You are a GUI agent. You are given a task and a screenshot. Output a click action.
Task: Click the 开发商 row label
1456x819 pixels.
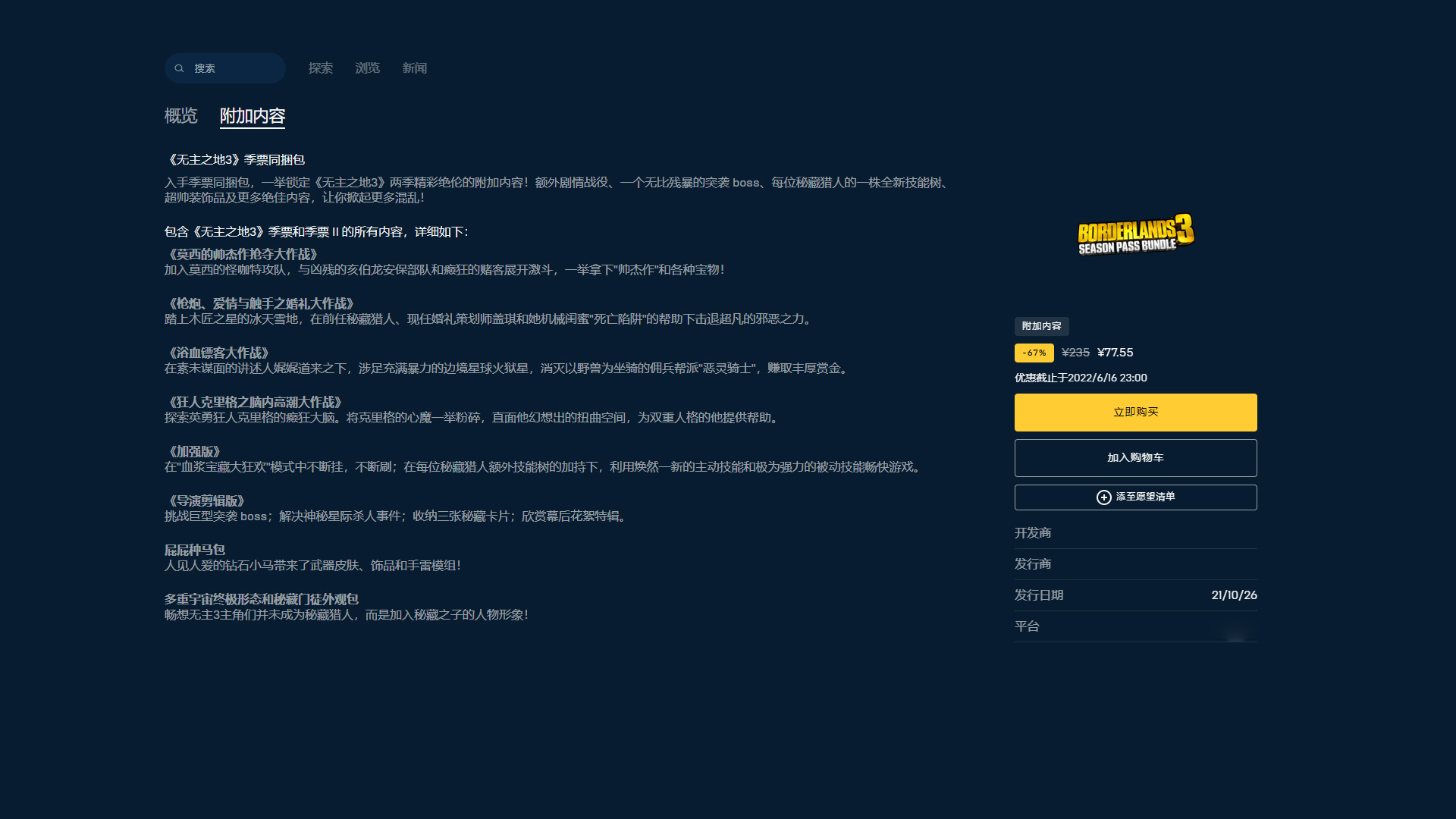(1033, 533)
